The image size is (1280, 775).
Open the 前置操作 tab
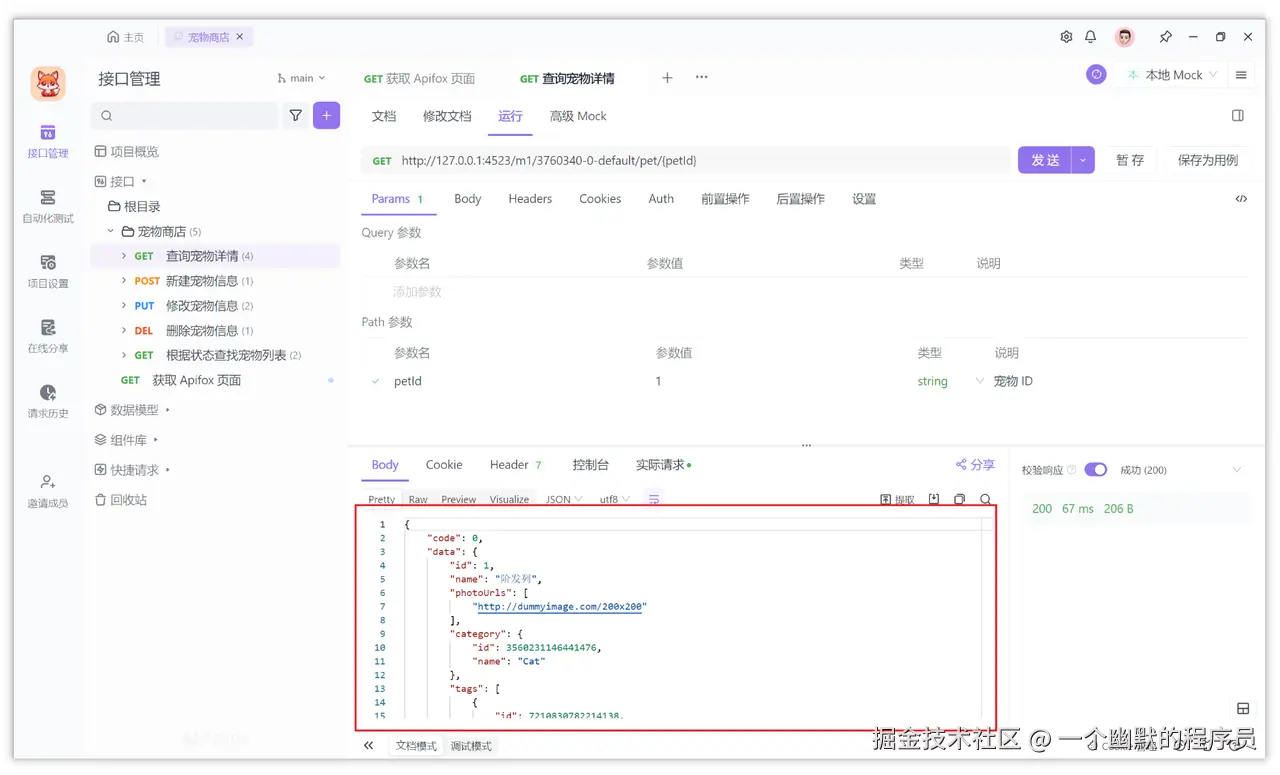(725, 199)
